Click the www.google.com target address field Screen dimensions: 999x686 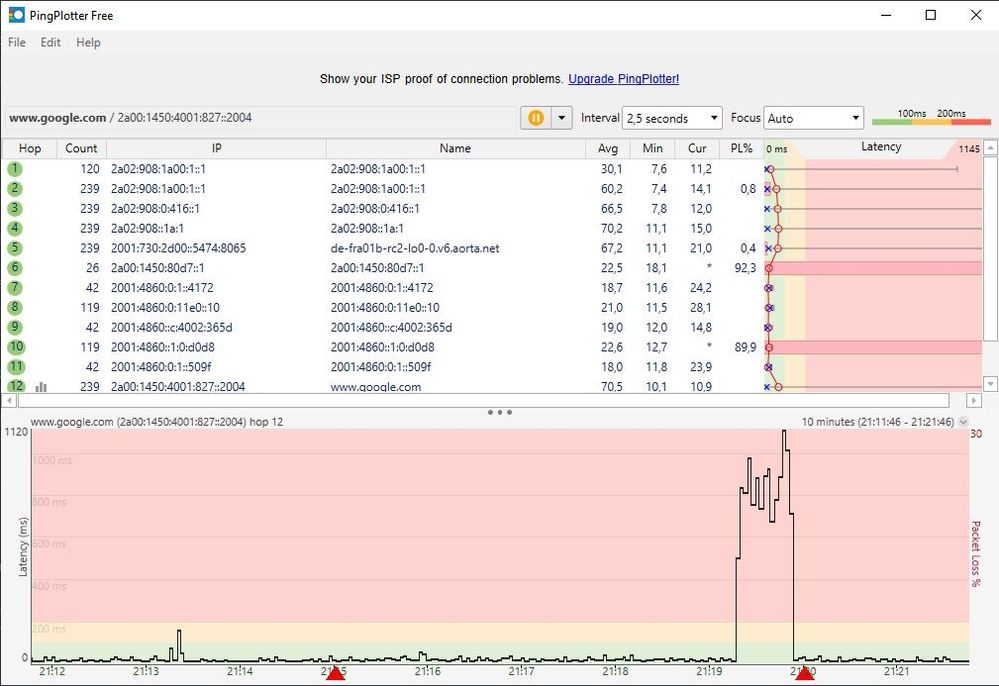(261, 118)
